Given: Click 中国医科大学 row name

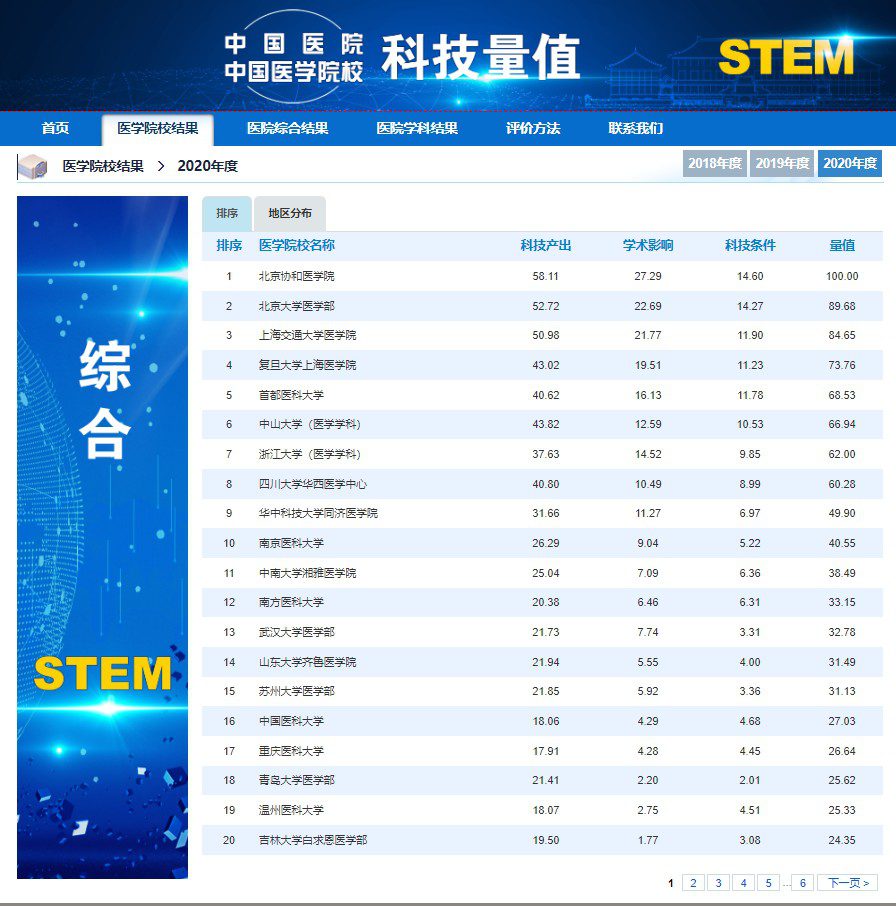Looking at the screenshot, I should click(291, 721).
